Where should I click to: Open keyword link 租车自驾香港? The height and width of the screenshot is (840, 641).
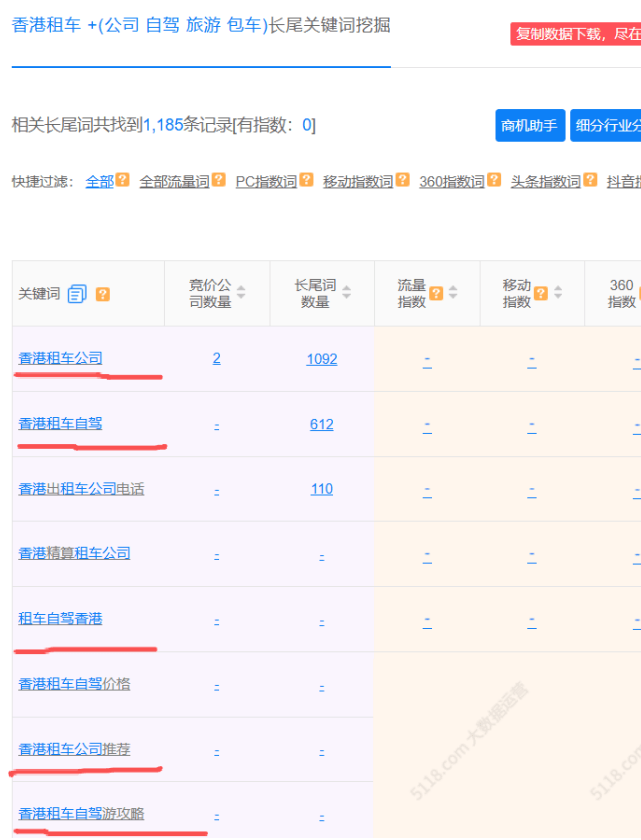coord(61,619)
